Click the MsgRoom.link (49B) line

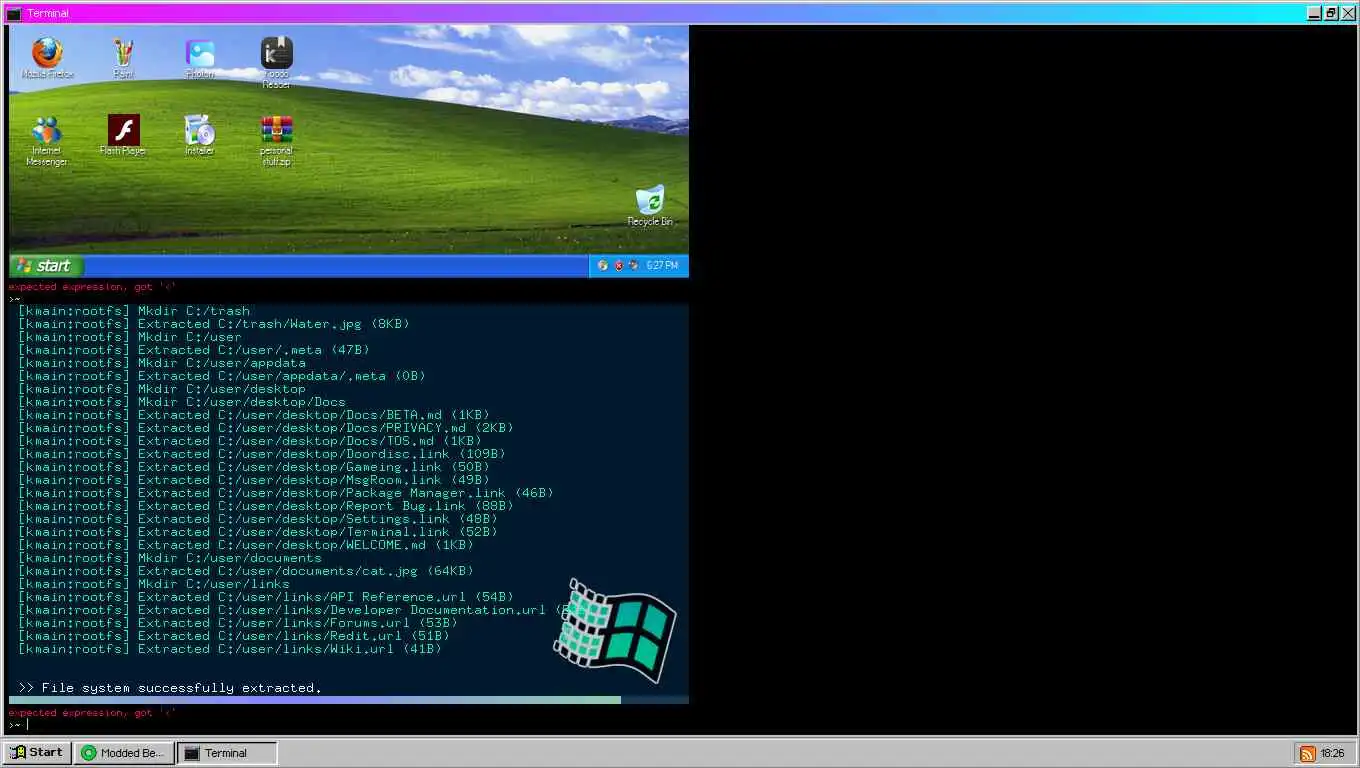click(254, 480)
